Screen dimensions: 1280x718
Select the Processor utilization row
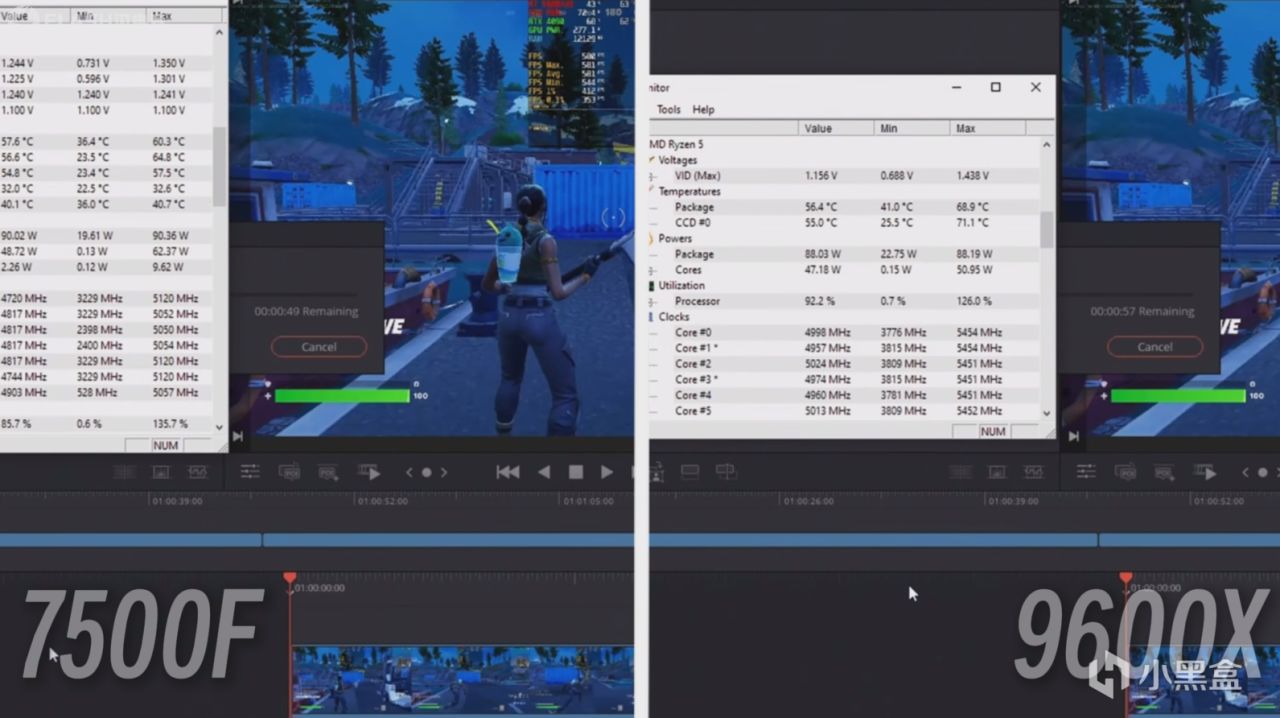point(845,301)
